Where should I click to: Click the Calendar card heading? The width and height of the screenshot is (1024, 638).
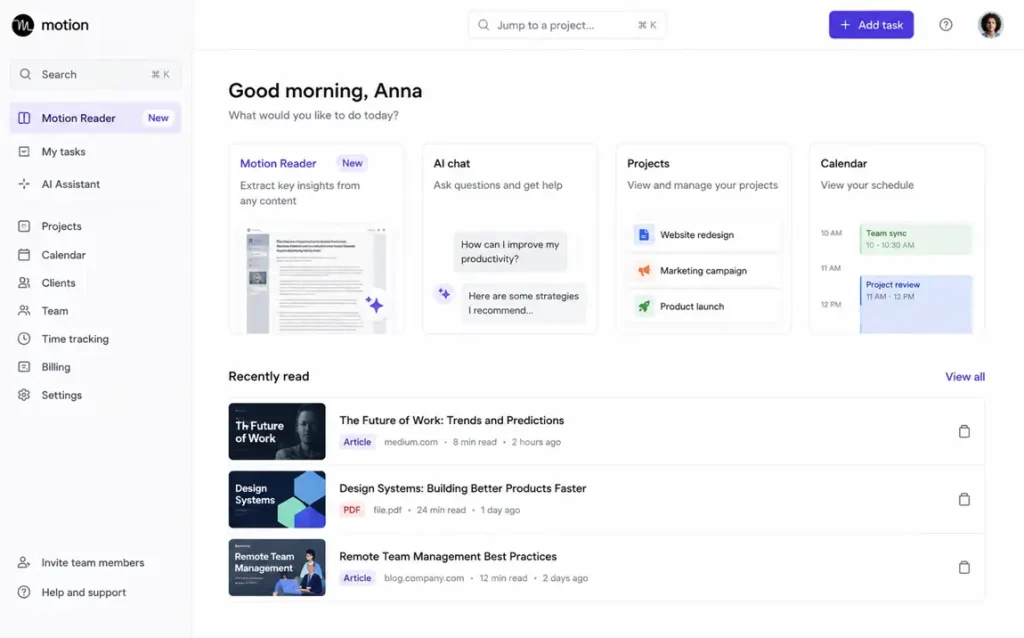844,163
